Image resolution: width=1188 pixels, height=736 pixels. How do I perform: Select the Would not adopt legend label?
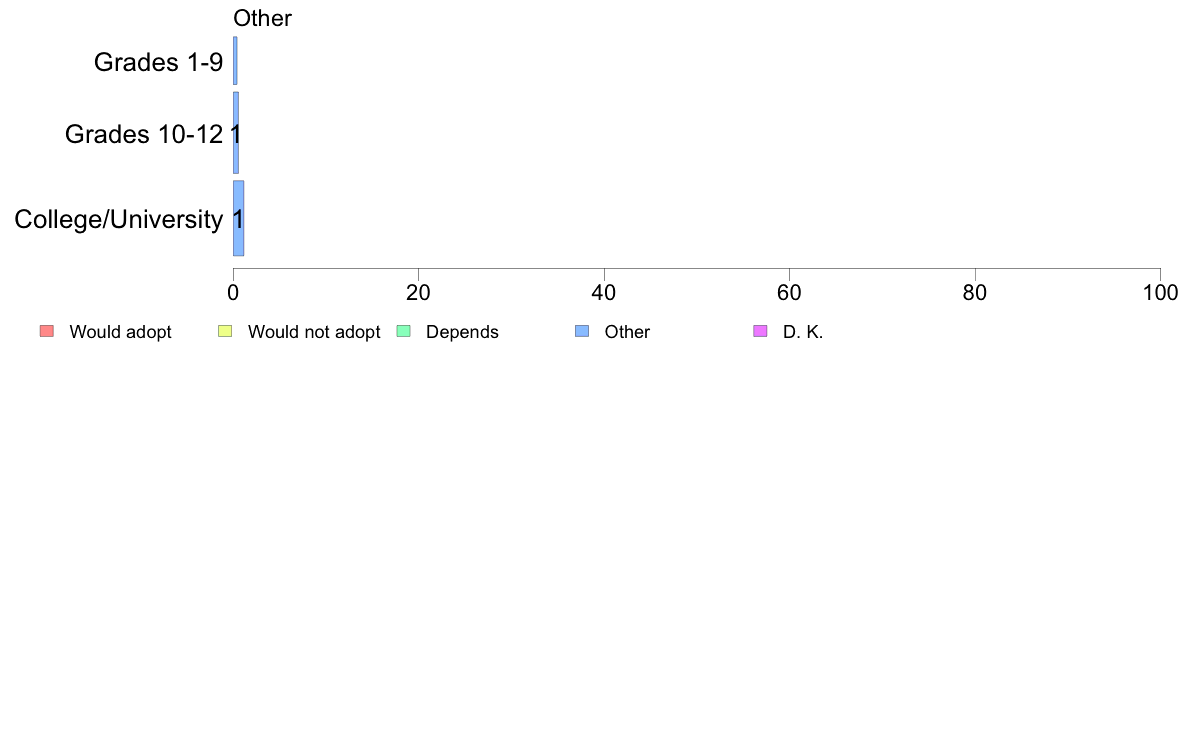(314, 332)
